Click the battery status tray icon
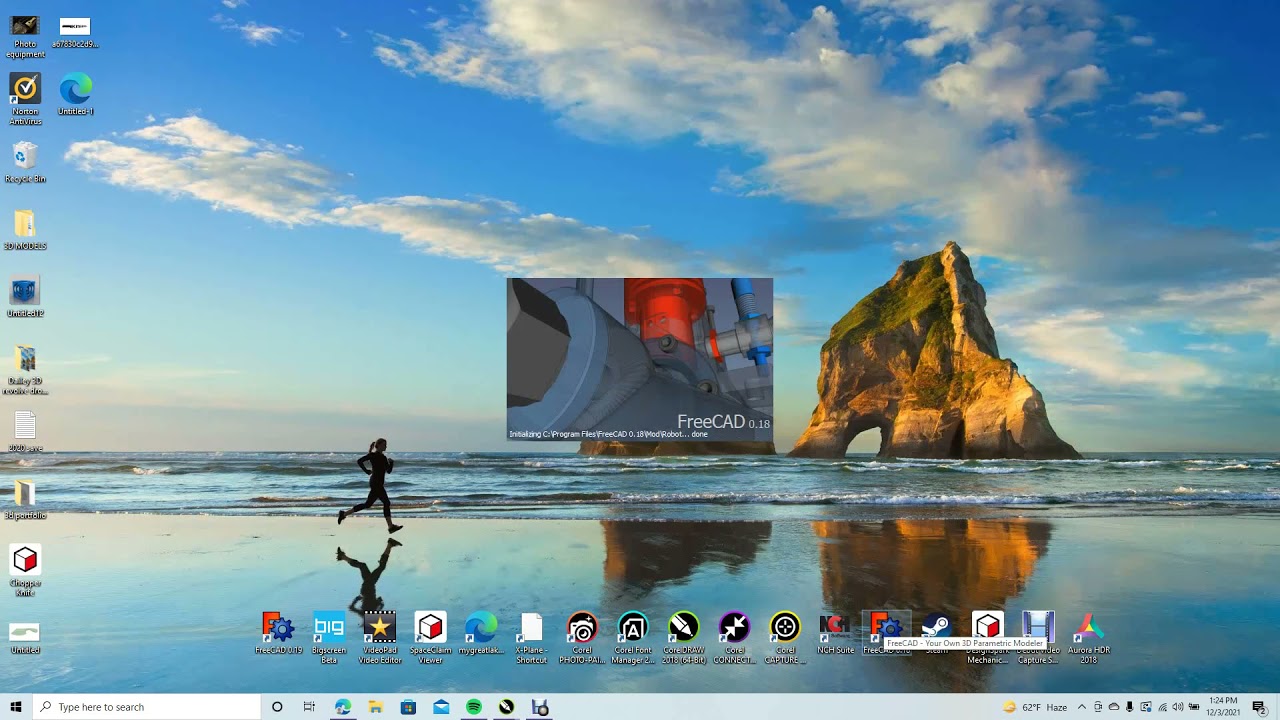Screen dimensions: 1280x720 (1194, 707)
